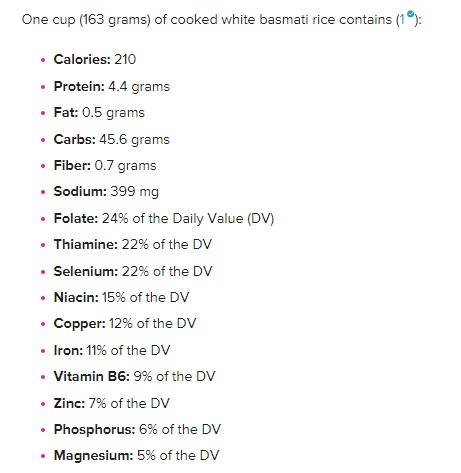Click the verified source checkmark icon
The image size is (461, 473).
pyautogui.click(x=411, y=14)
